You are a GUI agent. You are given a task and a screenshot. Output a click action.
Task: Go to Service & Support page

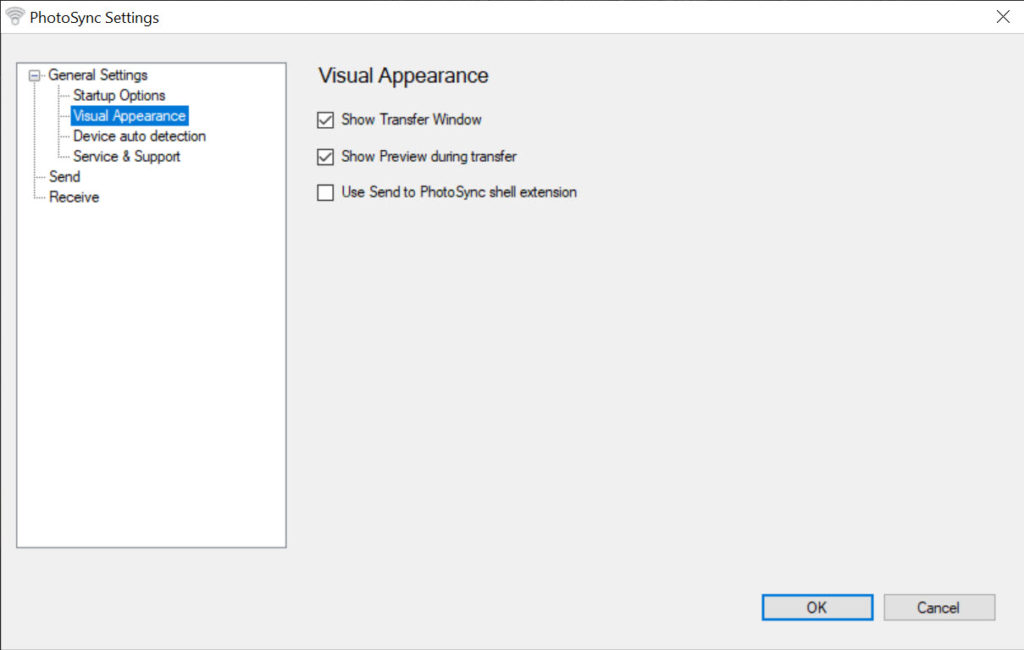pos(127,156)
